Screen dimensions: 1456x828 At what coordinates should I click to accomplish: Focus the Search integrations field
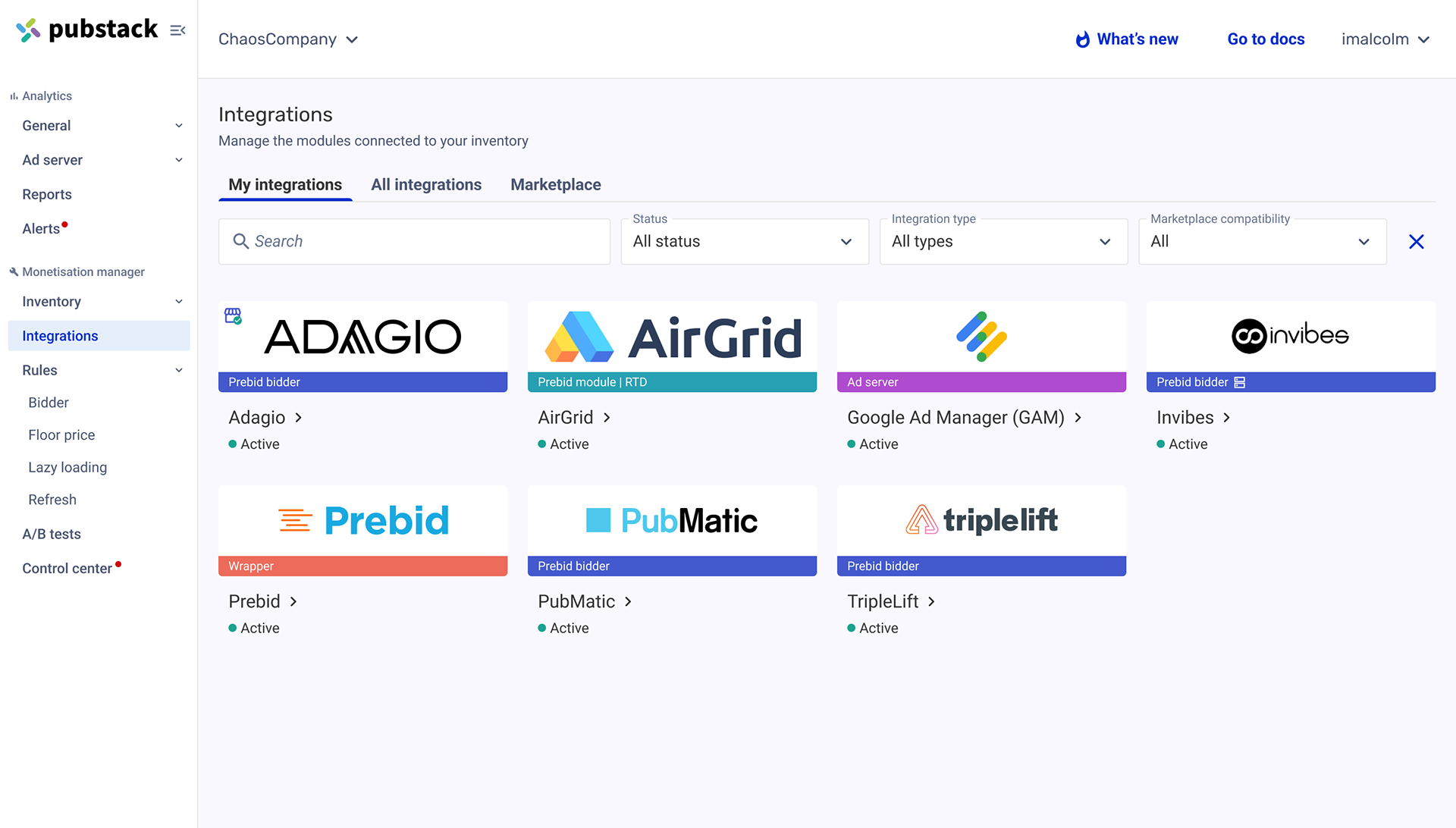point(414,242)
